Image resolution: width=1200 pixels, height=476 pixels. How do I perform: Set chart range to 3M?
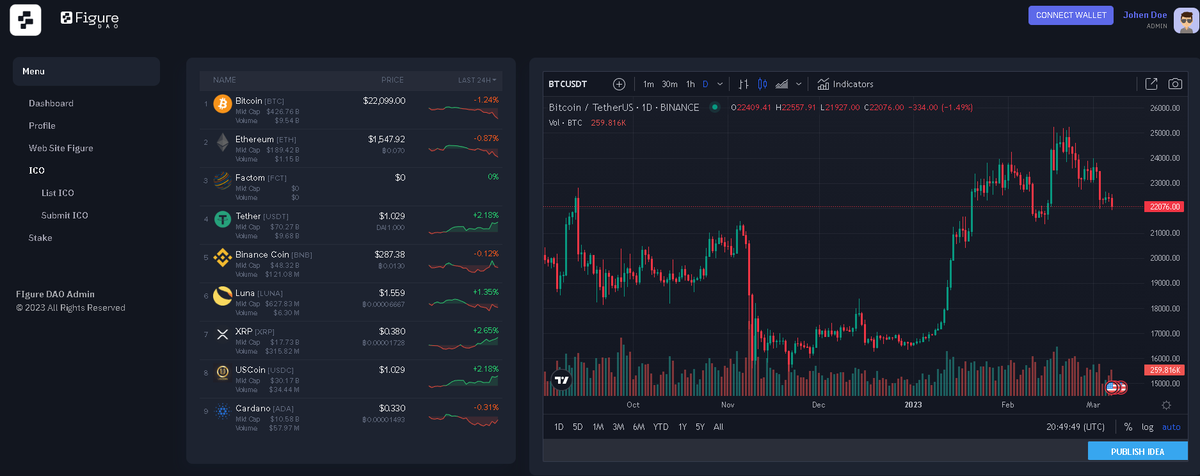tap(618, 427)
